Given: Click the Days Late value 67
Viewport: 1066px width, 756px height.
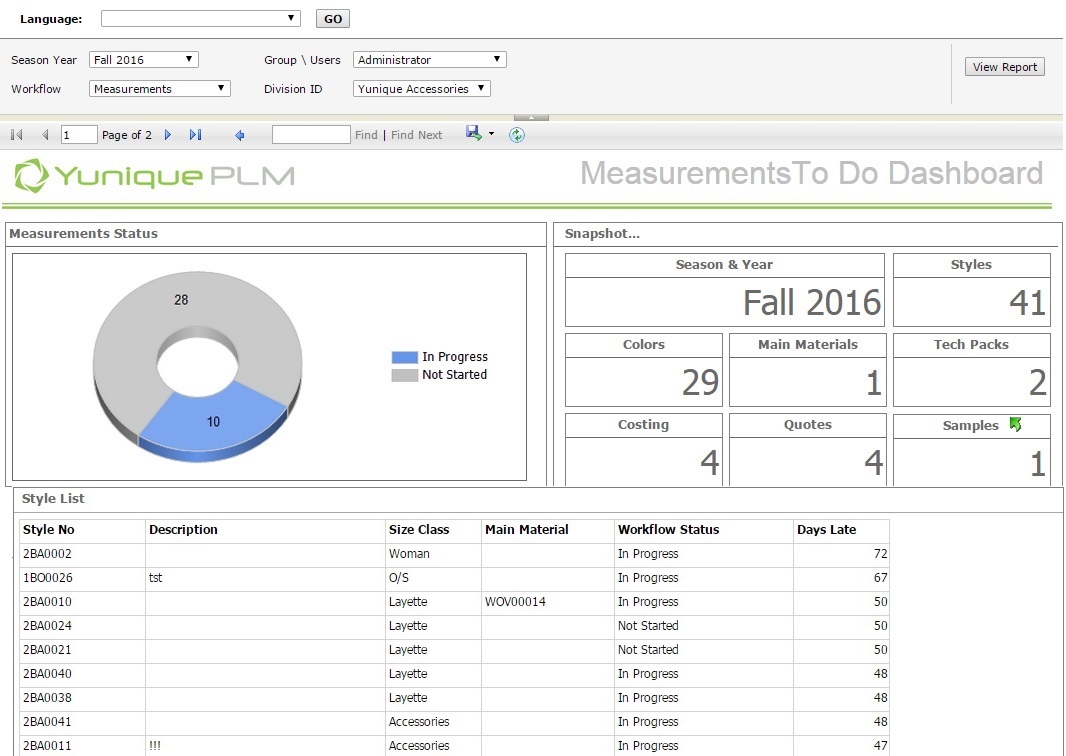Looking at the screenshot, I should (x=880, y=577).
